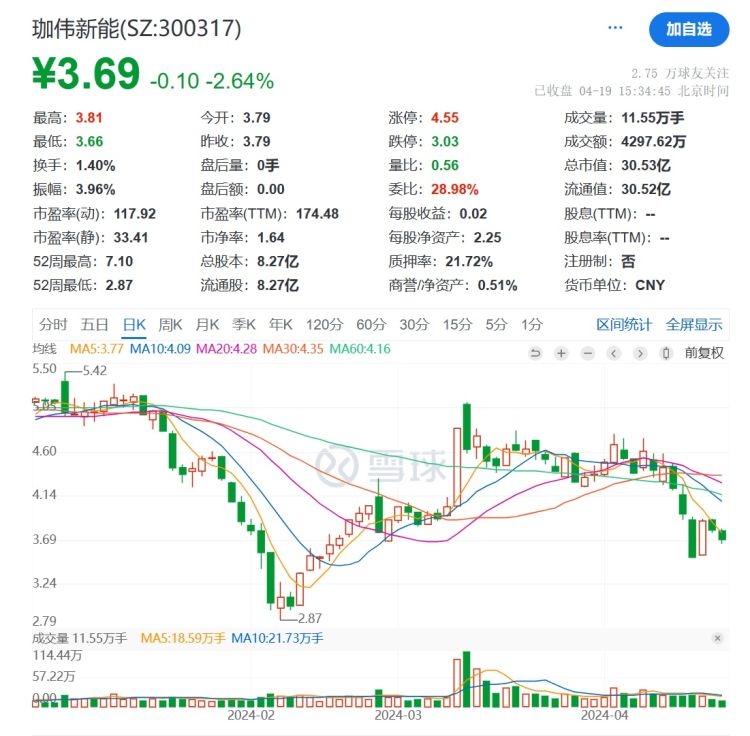Open 全屏显示 fullscreen link
Screen dimensions: 750x736
694,325
